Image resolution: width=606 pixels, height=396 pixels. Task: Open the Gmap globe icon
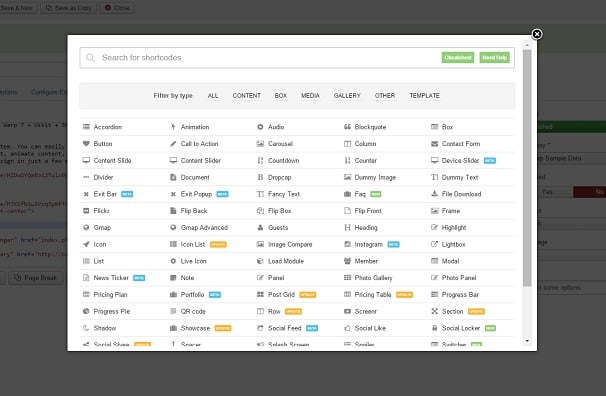[x=86, y=228]
